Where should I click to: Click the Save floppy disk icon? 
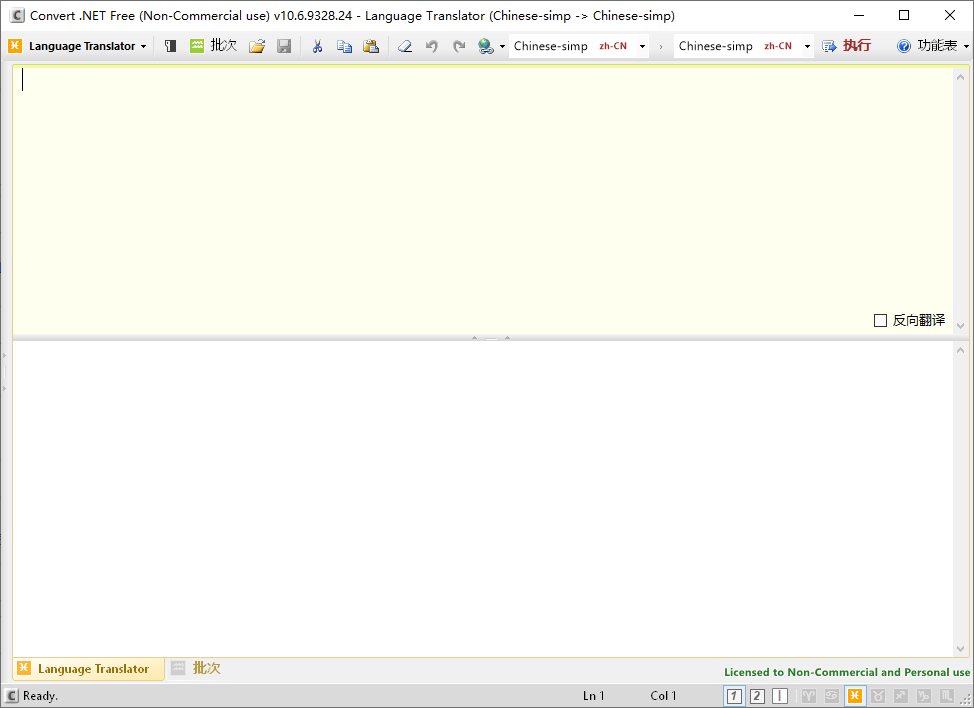284,46
